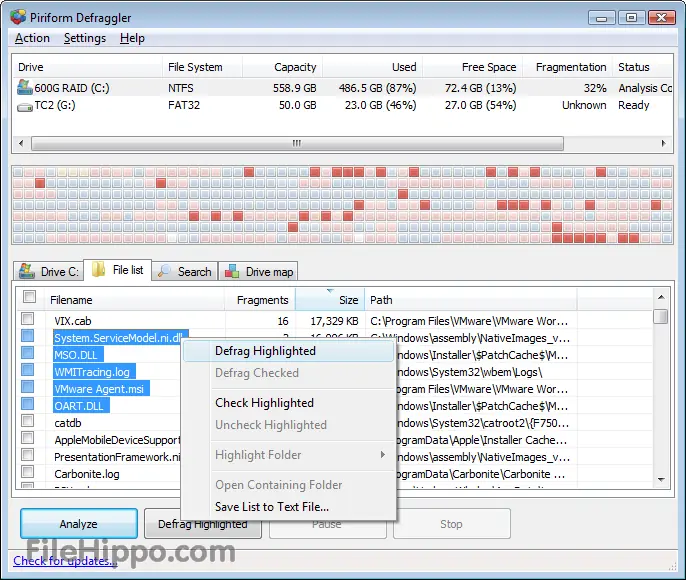
Task: Click the drive list scroll right arrow
Action: tap(664, 143)
